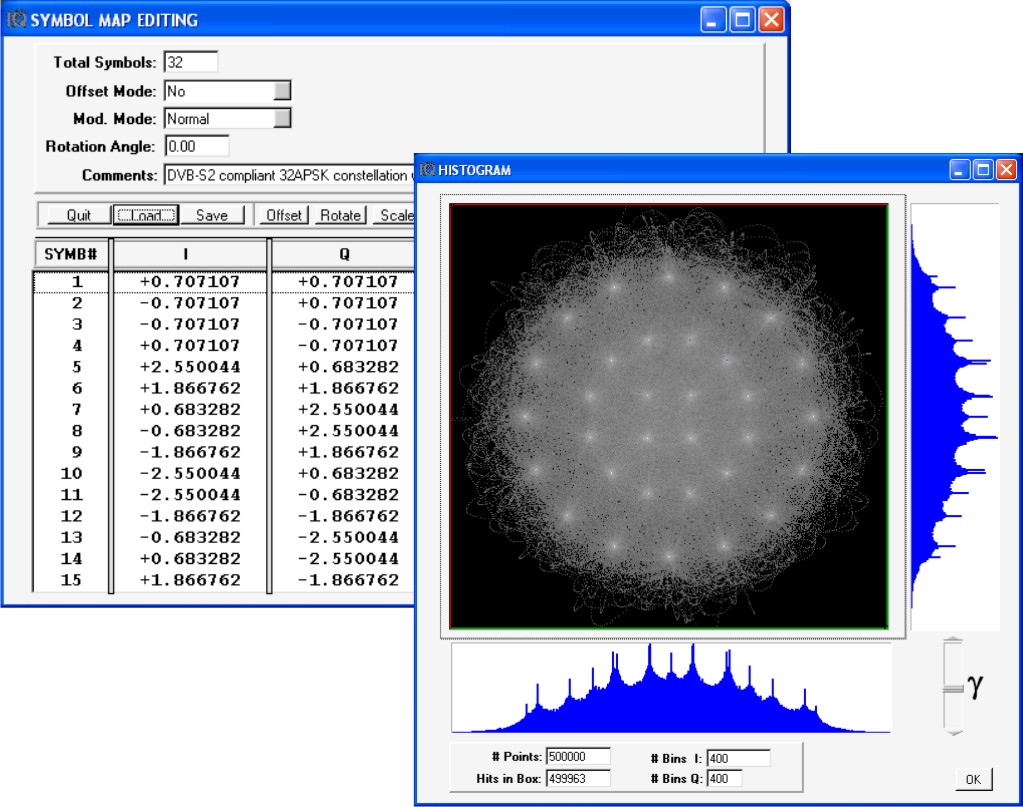Viewport: 1023px width, 807px height.
Task: Click the SYMB# column header
Action: (70, 254)
